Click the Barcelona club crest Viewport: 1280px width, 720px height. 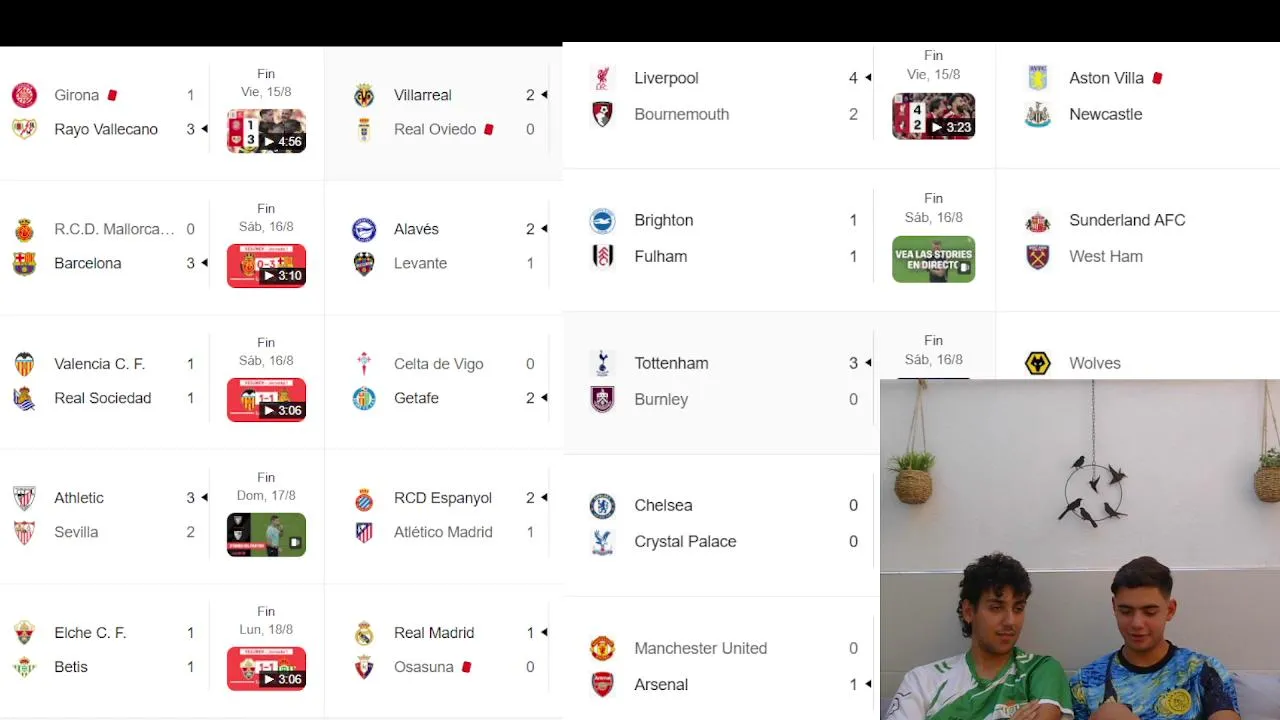point(24,263)
